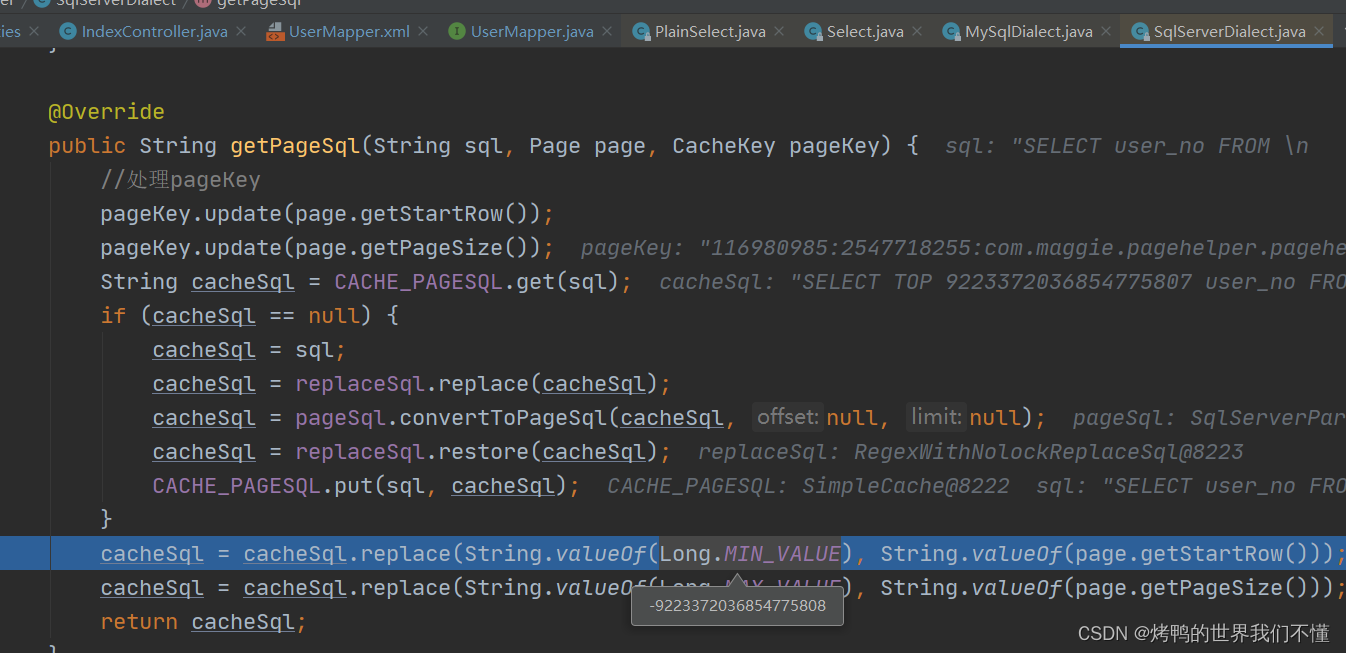Screen dimensions: 1346x653
Task: Close the MySqlDialect.java tab
Action: click(x=1107, y=31)
